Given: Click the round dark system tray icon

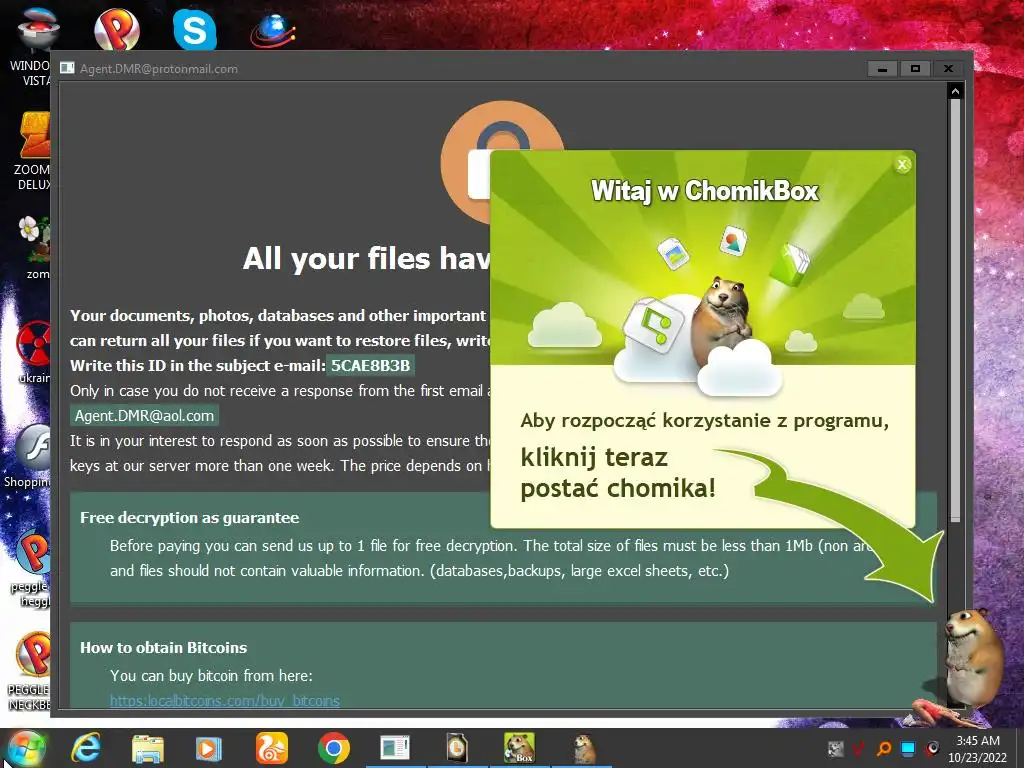Looking at the screenshot, I should tap(932, 748).
